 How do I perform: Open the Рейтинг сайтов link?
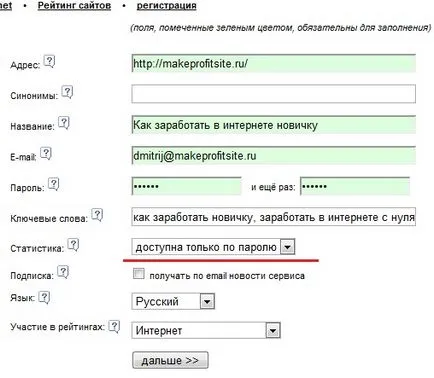pos(74,6)
